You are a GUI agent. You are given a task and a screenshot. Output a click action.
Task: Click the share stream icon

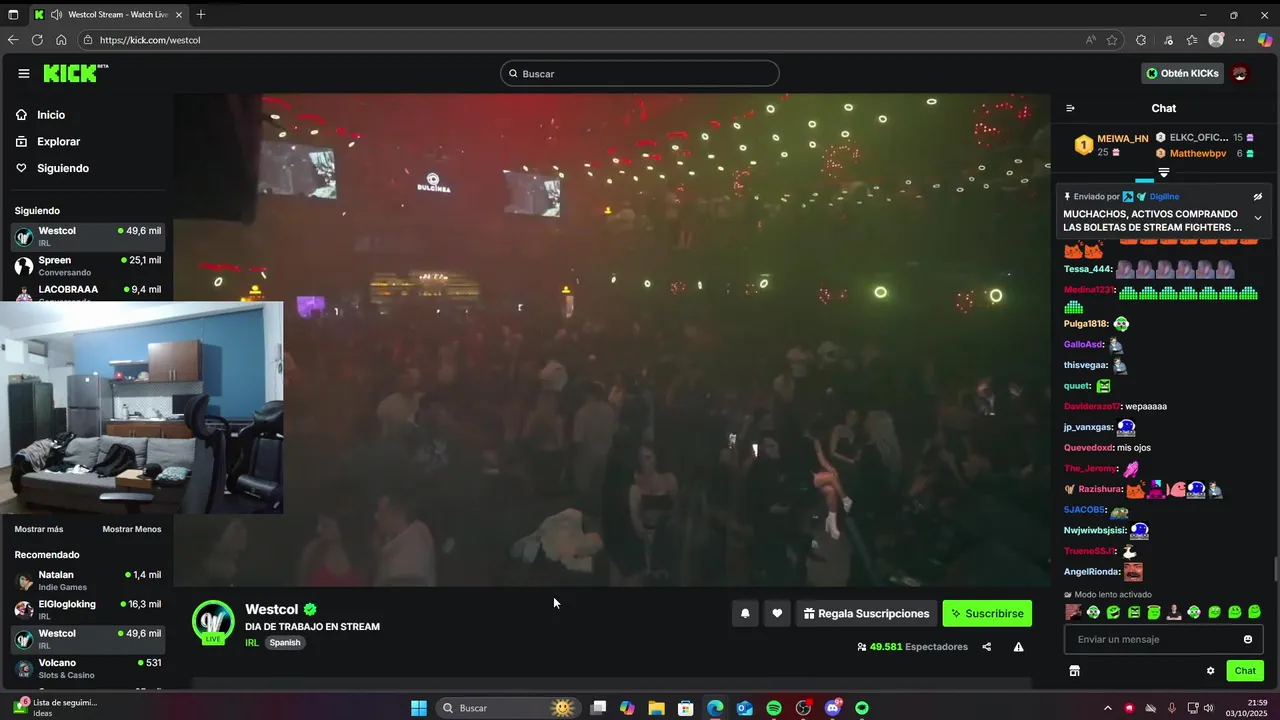pyautogui.click(x=987, y=647)
